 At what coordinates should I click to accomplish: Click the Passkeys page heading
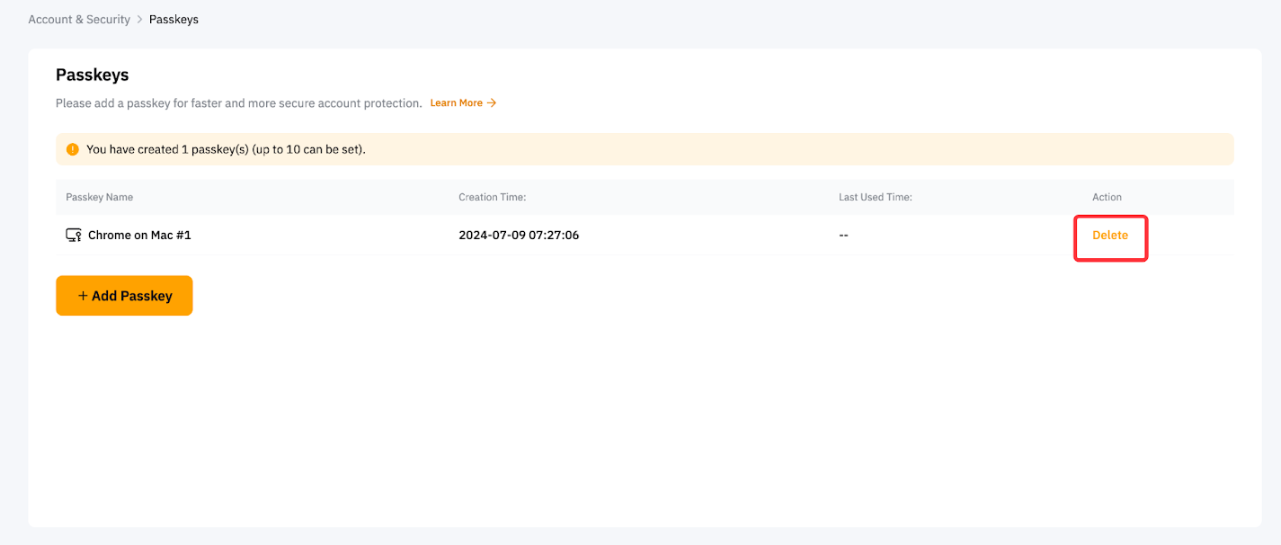pyautogui.click(x=92, y=75)
